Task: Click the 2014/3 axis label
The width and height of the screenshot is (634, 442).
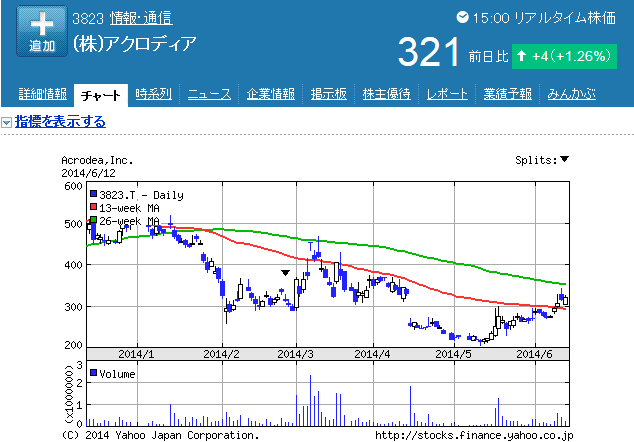Action: pyautogui.click(x=295, y=354)
